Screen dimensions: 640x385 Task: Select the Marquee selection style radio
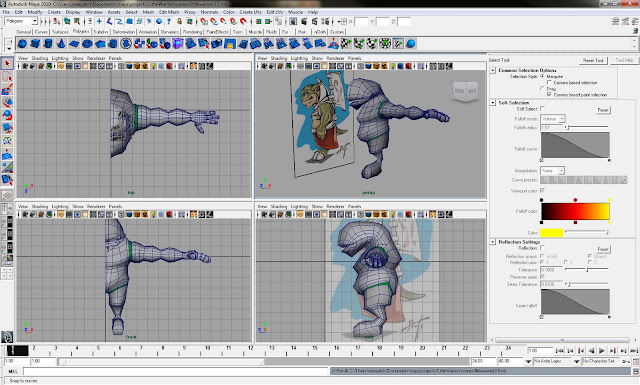click(x=542, y=76)
